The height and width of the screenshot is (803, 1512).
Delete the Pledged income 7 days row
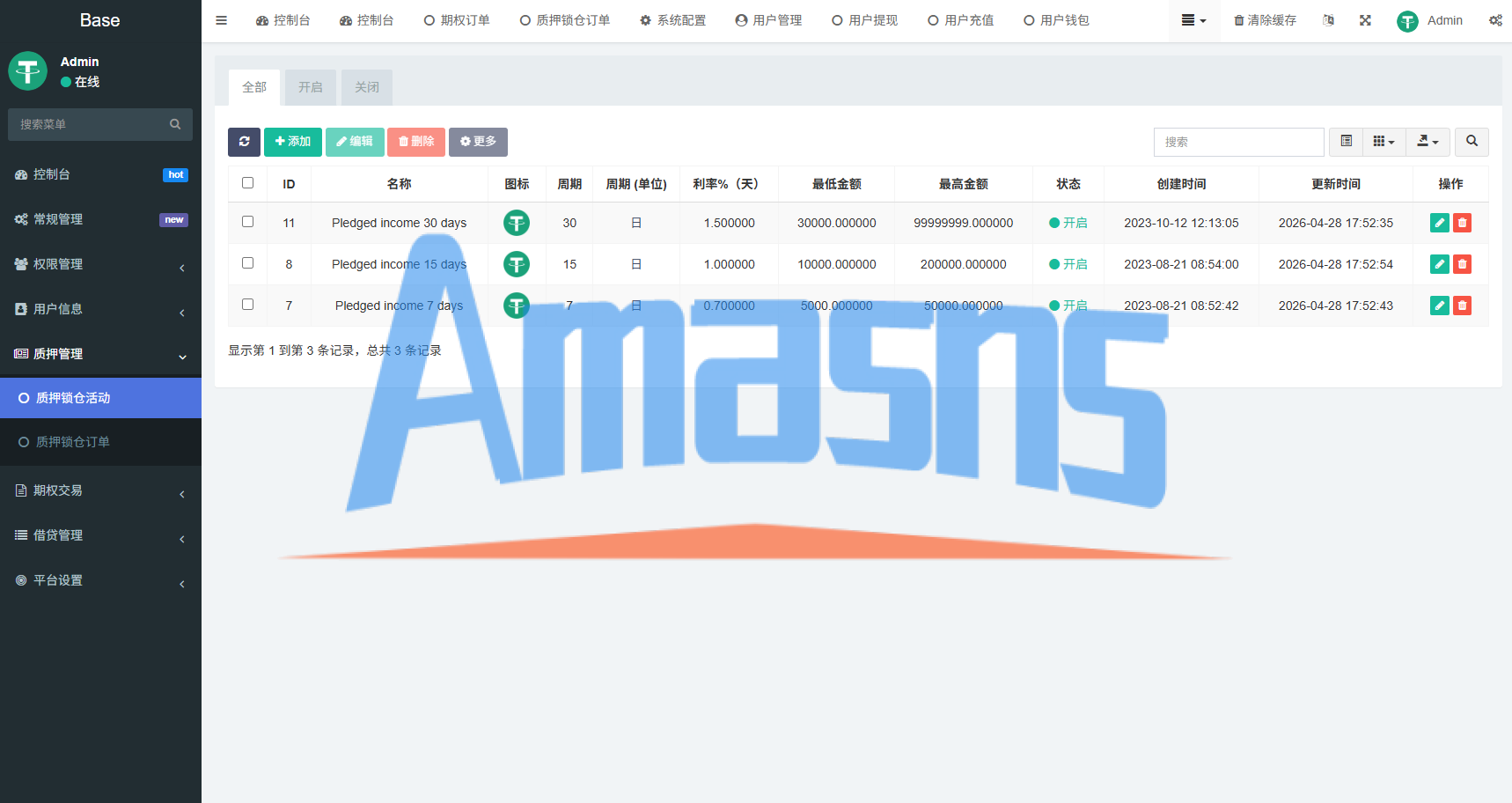point(1462,306)
